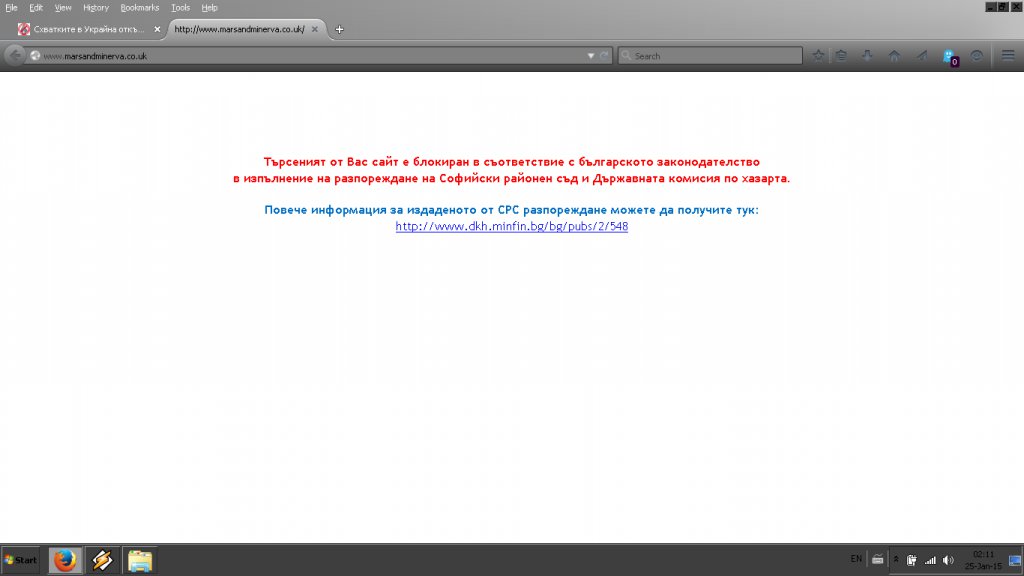
Task: Click red text mentioning Софийски районен съд
Action: coord(513,178)
